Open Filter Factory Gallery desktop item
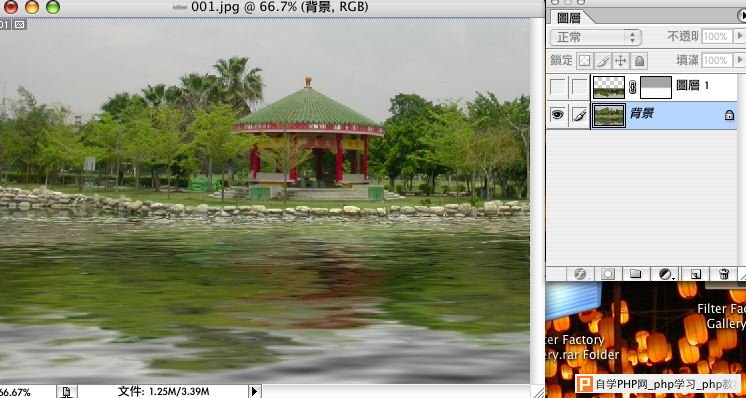The height and width of the screenshot is (398, 746). [721, 316]
